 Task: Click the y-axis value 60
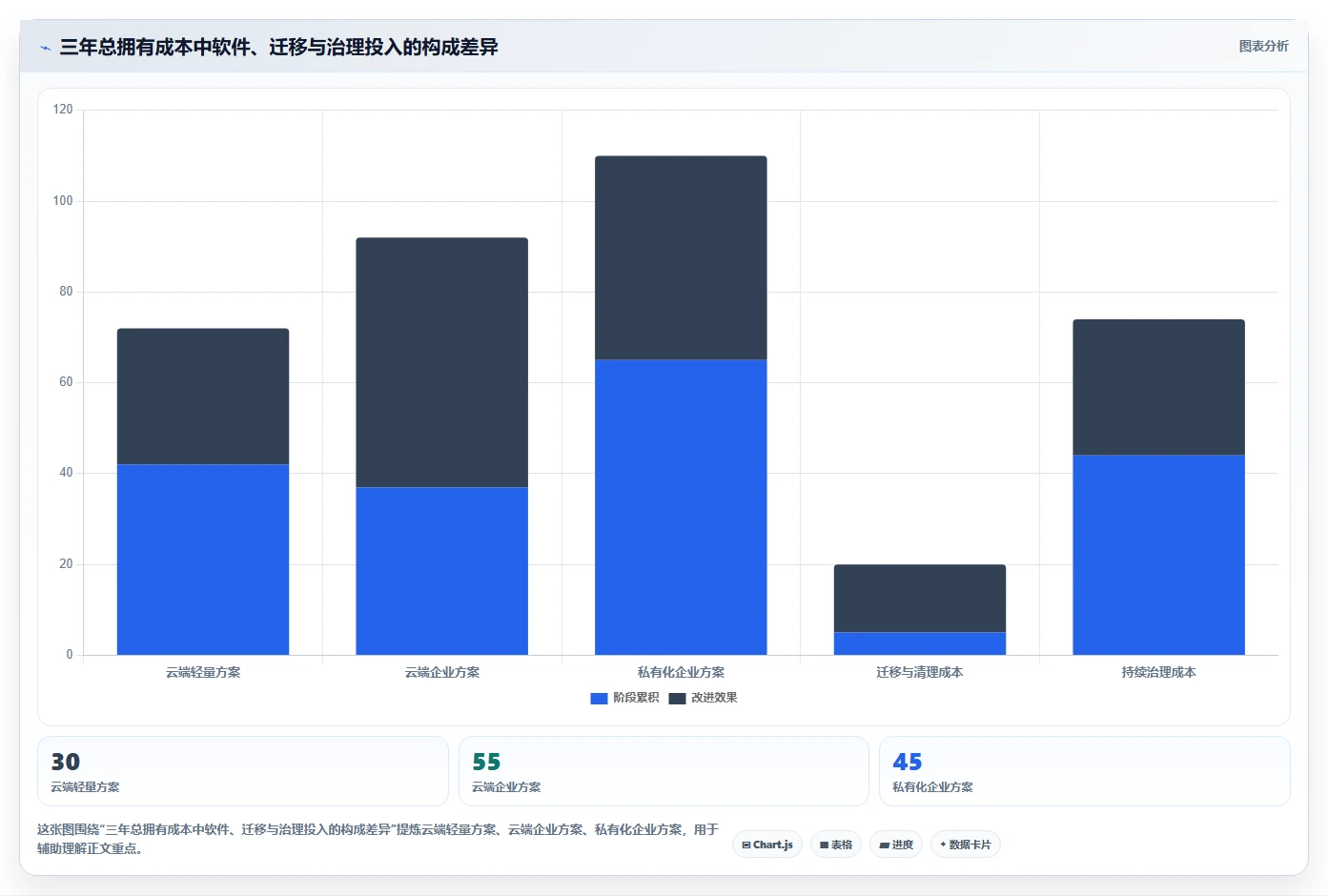tap(66, 382)
